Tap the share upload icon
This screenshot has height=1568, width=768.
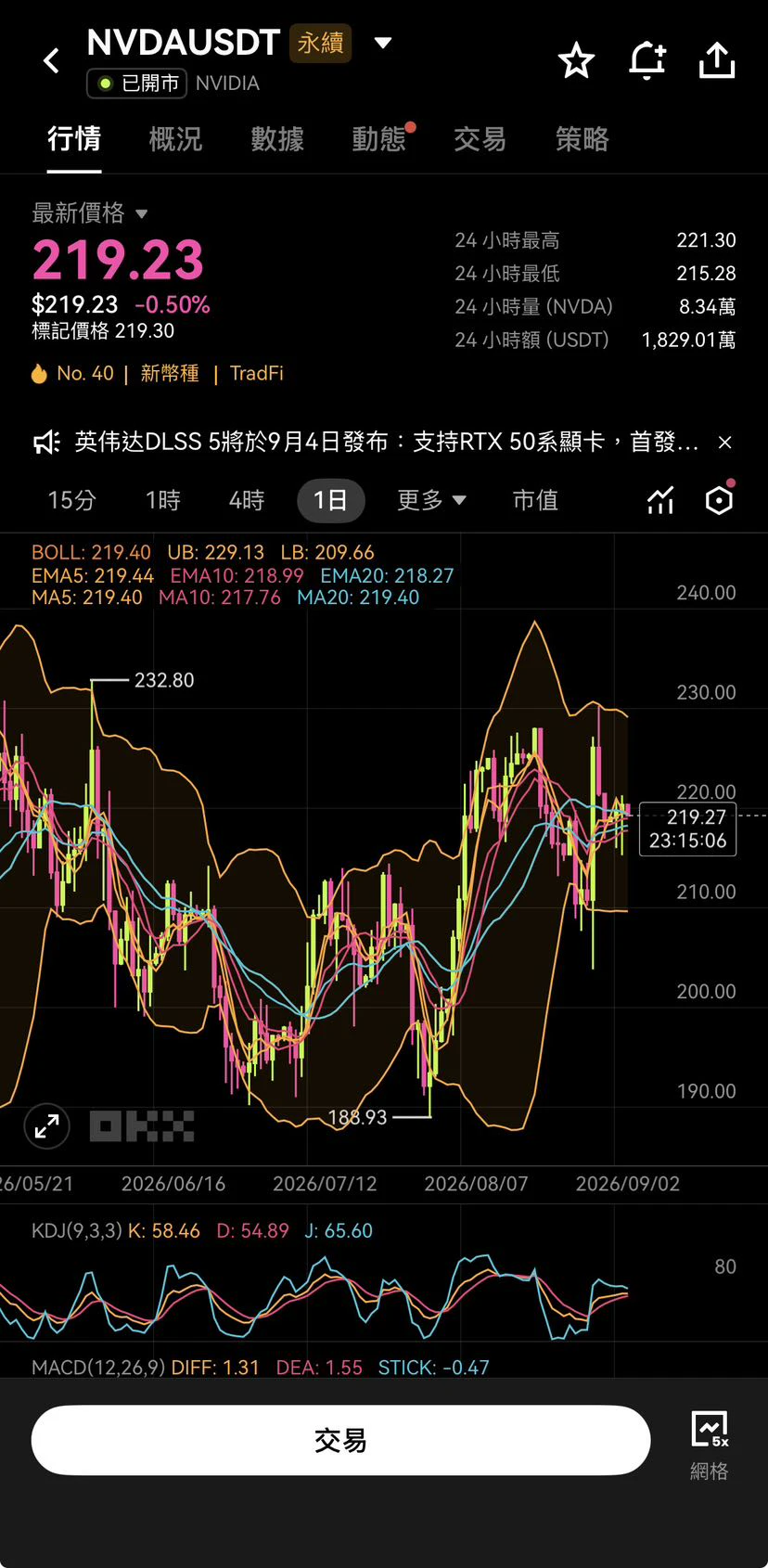717,61
